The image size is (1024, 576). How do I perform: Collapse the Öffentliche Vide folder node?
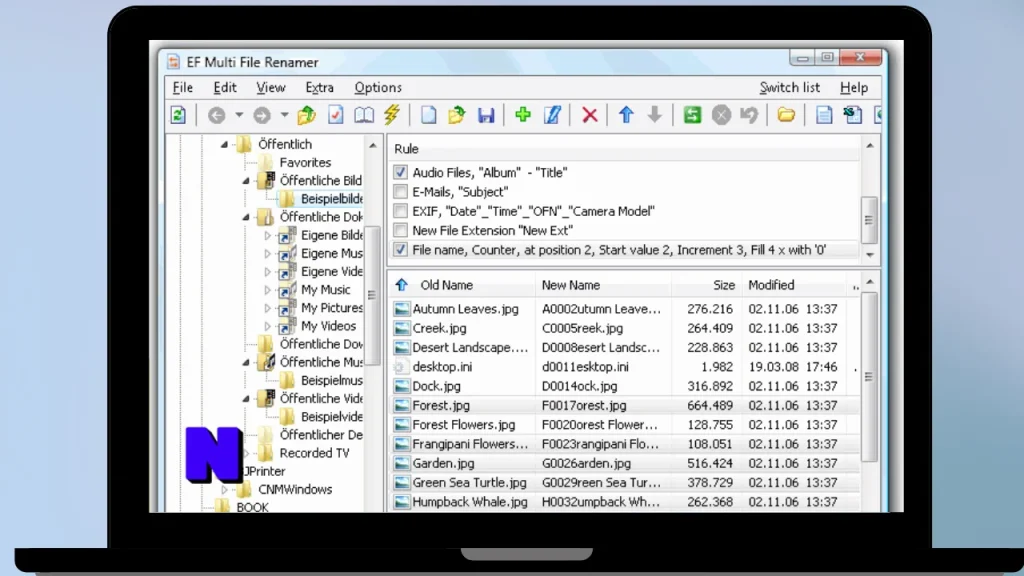(x=246, y=398)
